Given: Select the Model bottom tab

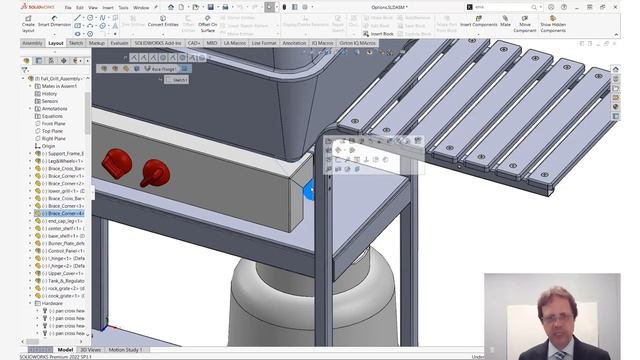Looking at the screenshot, I should click(x=65, y=350).
